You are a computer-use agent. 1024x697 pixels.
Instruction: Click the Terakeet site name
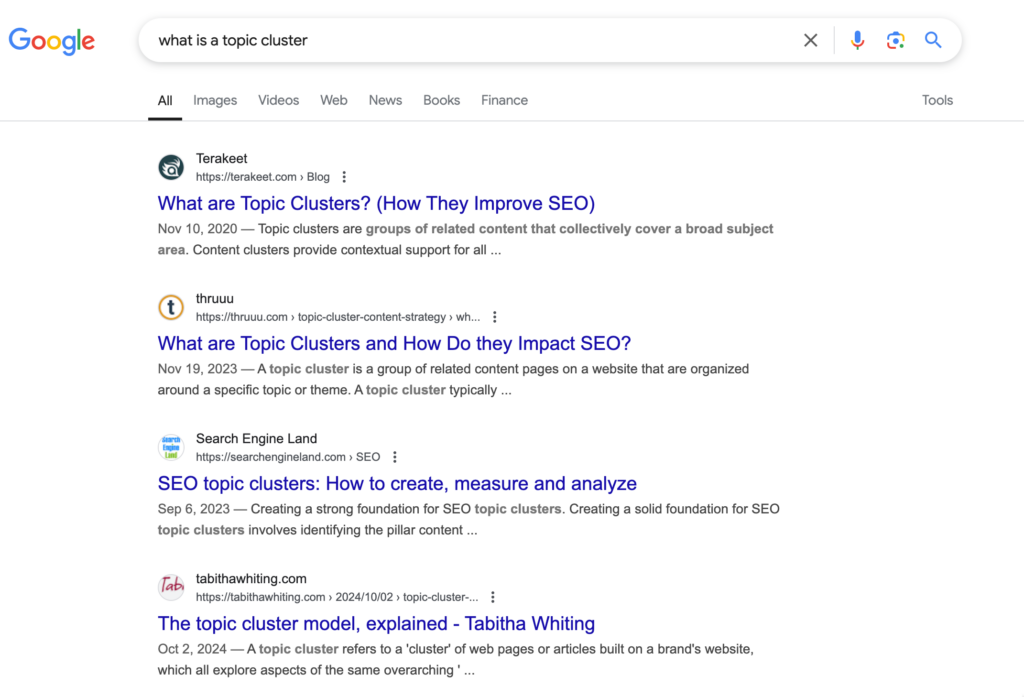(x=221, y=159)
